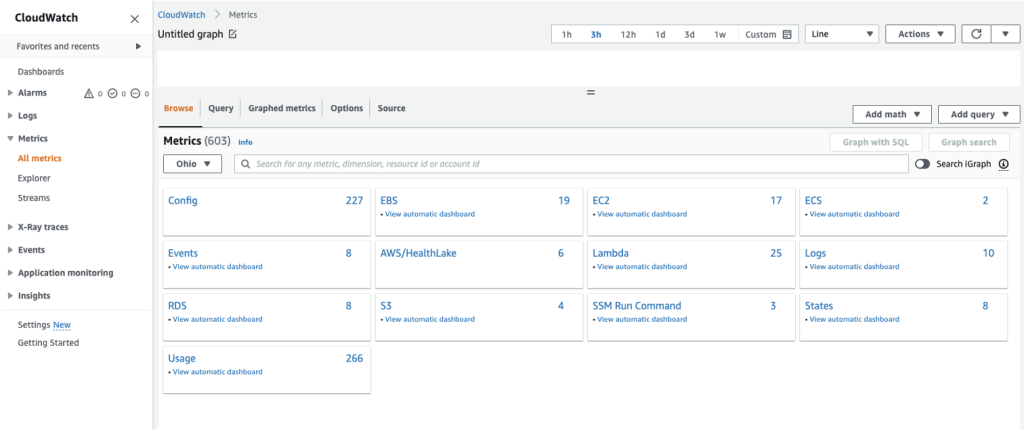Viewport: 1024px width, 432px height.
Task: Click the CloudWatch breadcrumb link
Action: click(x=182, y=14)
